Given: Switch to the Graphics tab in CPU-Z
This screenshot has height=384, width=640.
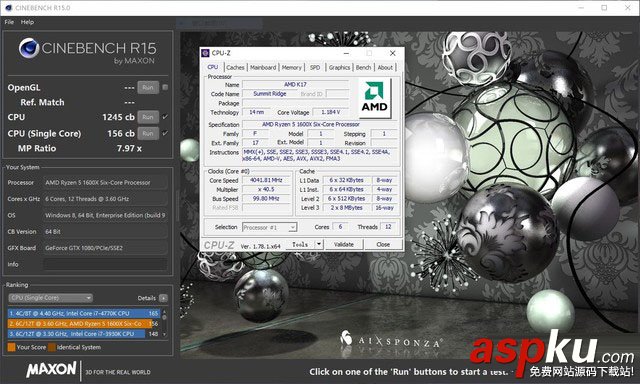Looking at the screenshot, I should coord(339,68).
